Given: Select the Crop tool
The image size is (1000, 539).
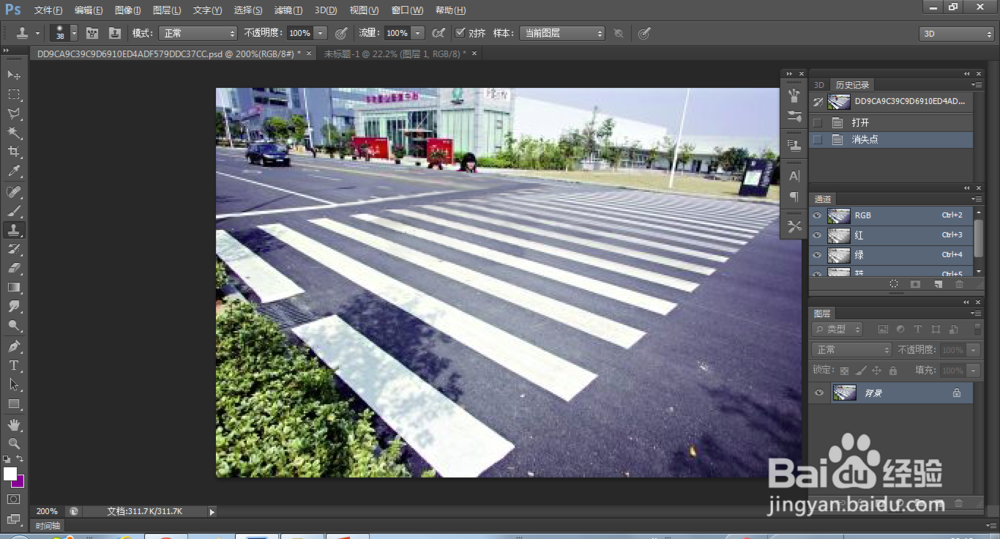Looking at the screenshot, I should point(13,152).
